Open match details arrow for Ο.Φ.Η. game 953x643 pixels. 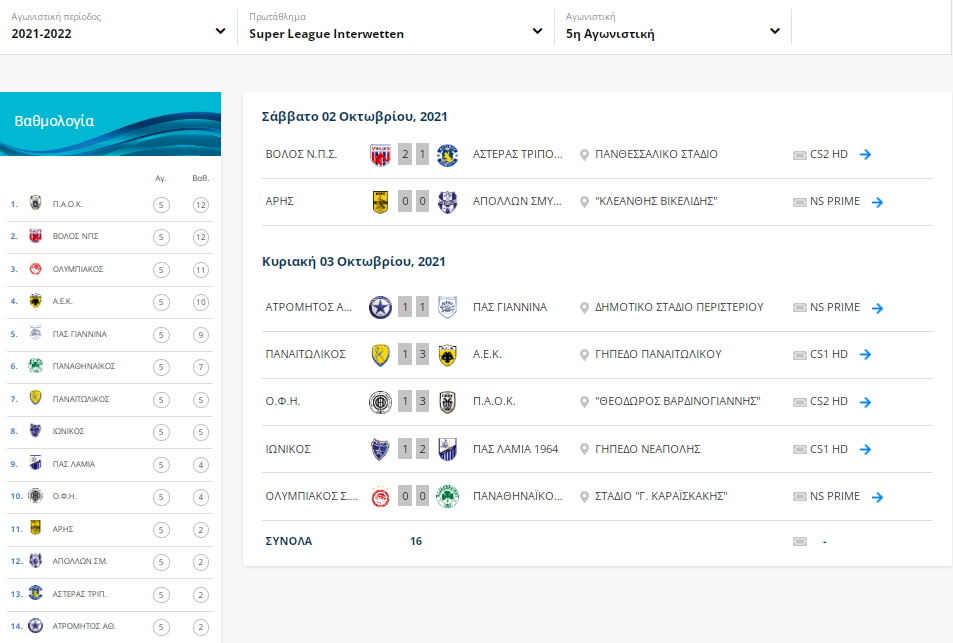[x=865, y=402]
